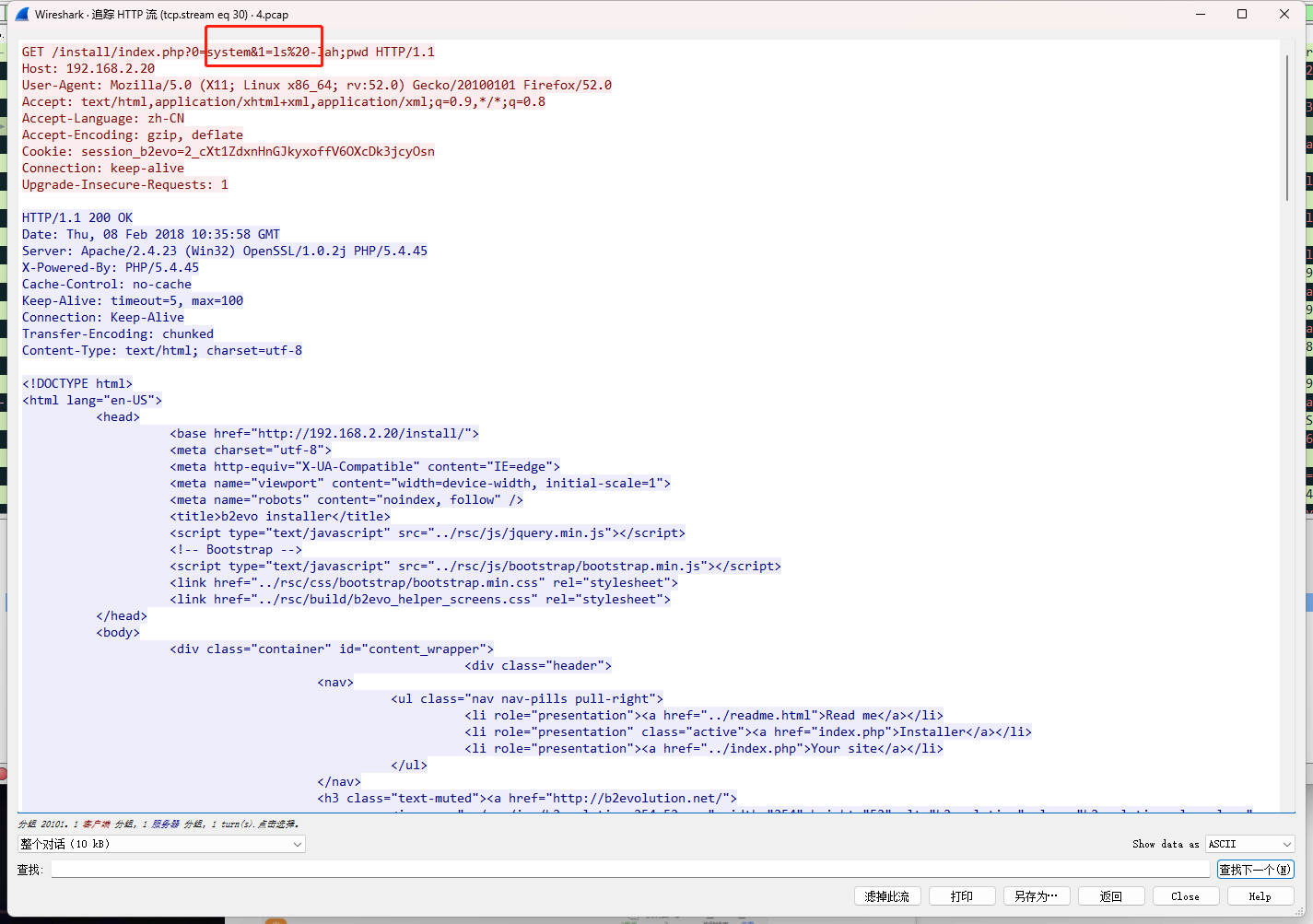Screen dimensions: 1313x924
Task: Click the <title>b2evo installer</title> line
Action: tap(280, 516)
